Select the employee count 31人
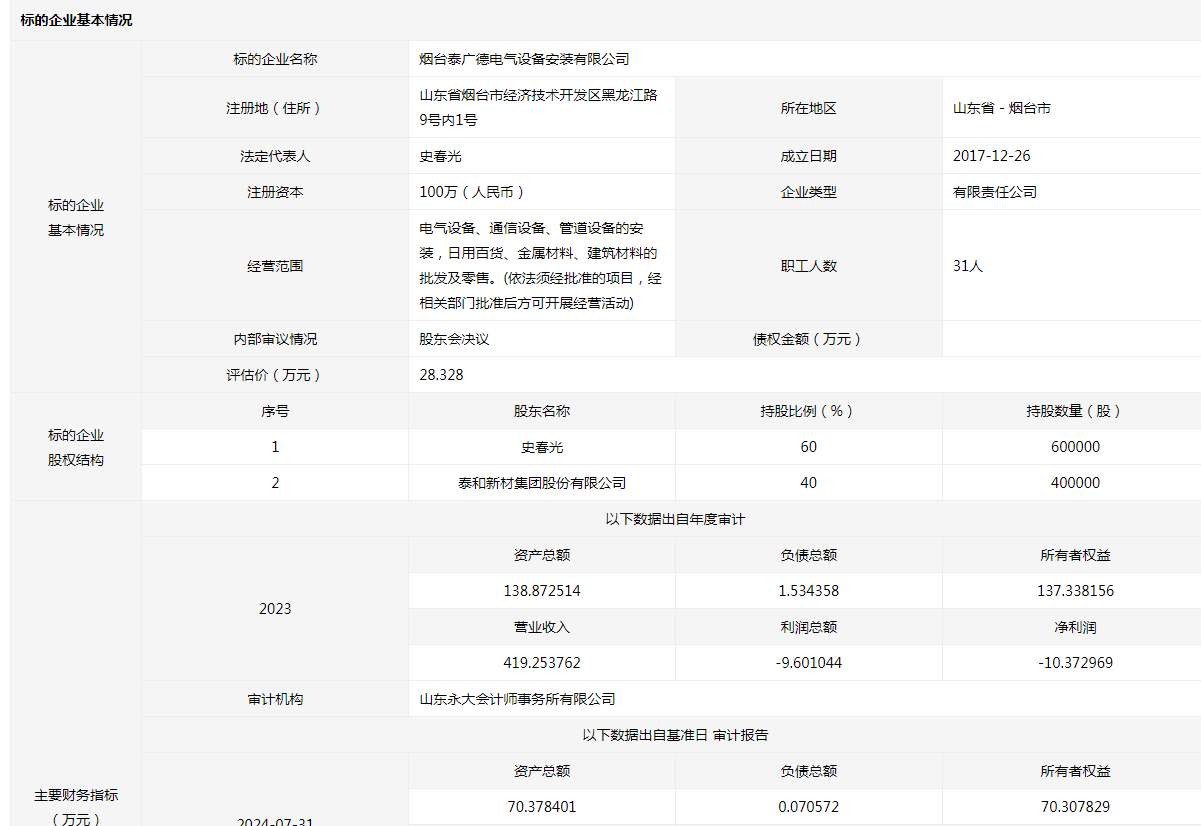 point(968,266)
